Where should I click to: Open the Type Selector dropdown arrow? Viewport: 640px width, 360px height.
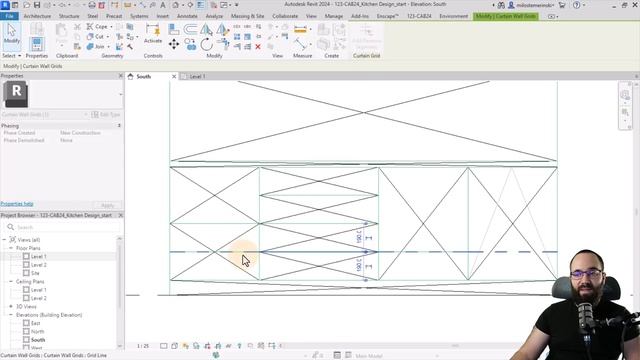[x=120, y=94]
